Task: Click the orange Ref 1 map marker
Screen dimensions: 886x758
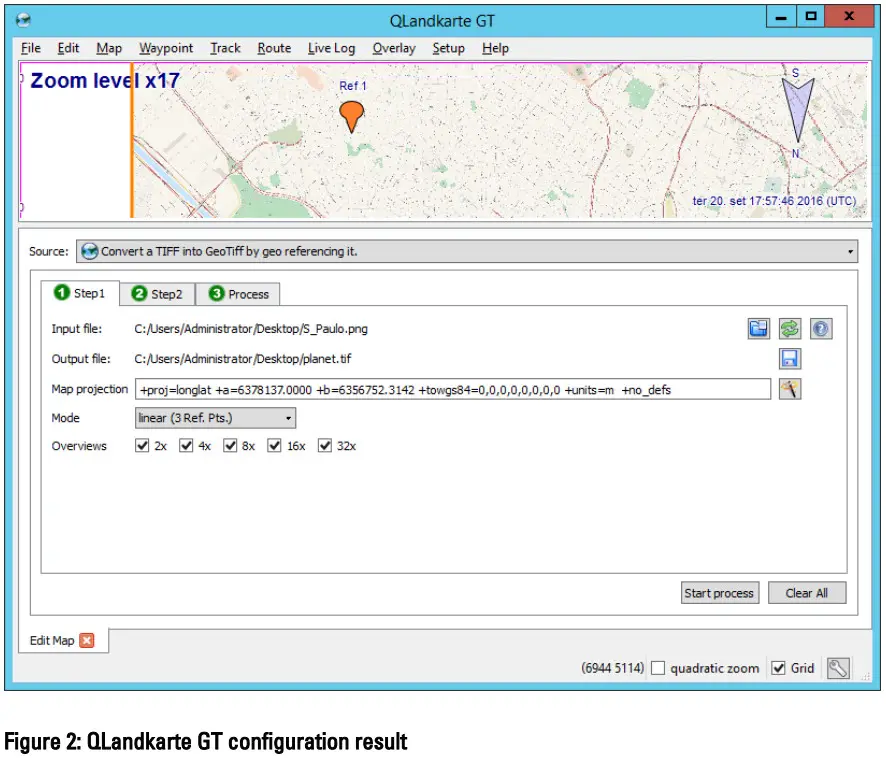Action: click(x=351, y=116)
